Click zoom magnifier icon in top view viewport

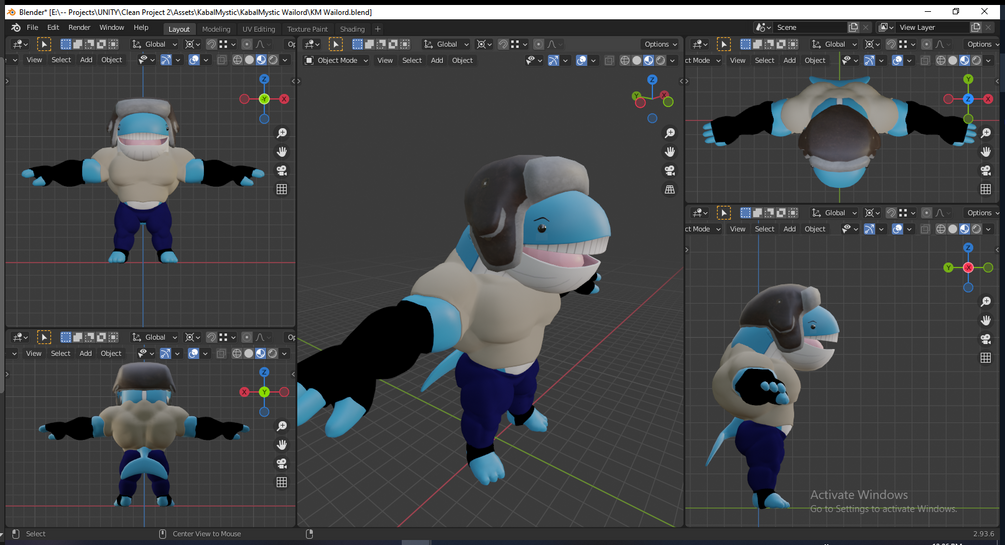click(x=986, y=133)
